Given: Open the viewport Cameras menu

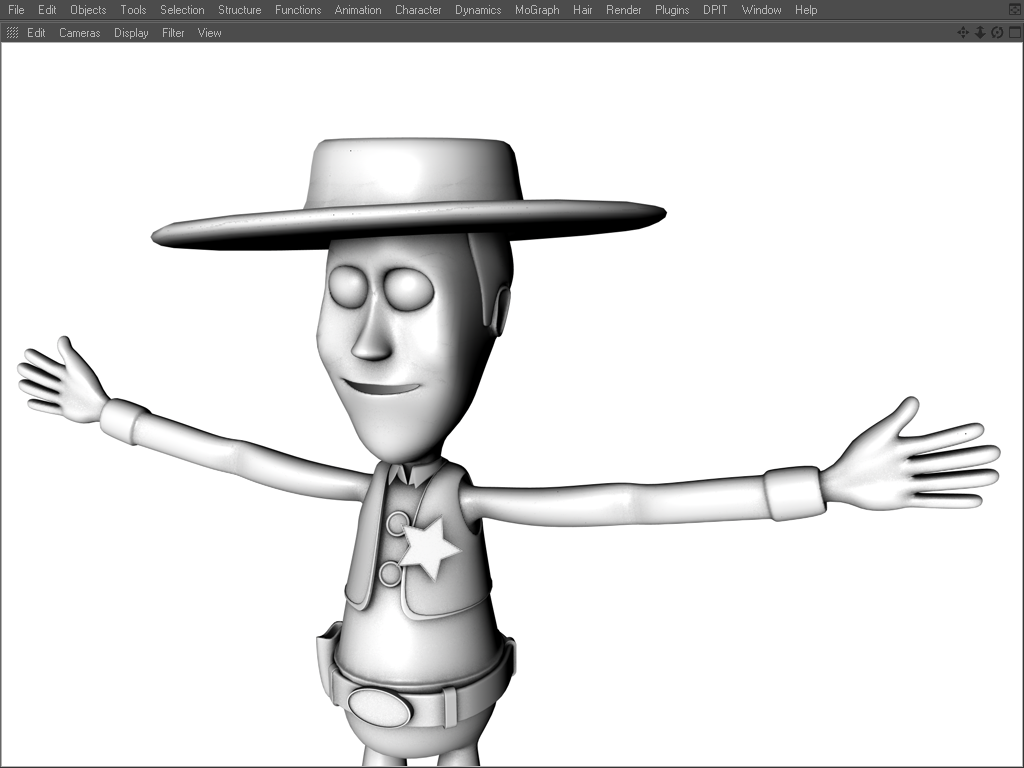Looking at the screenshot, I should (x=80, y=33).
